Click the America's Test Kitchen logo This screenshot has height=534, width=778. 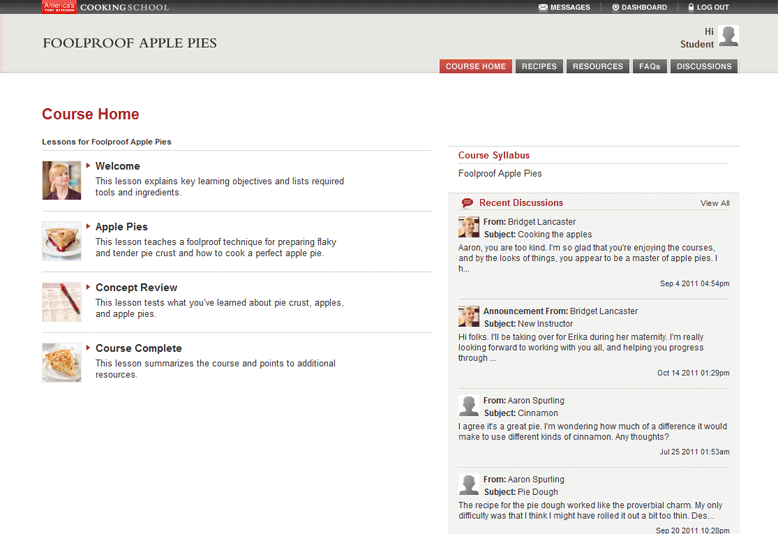click(59, 6)
